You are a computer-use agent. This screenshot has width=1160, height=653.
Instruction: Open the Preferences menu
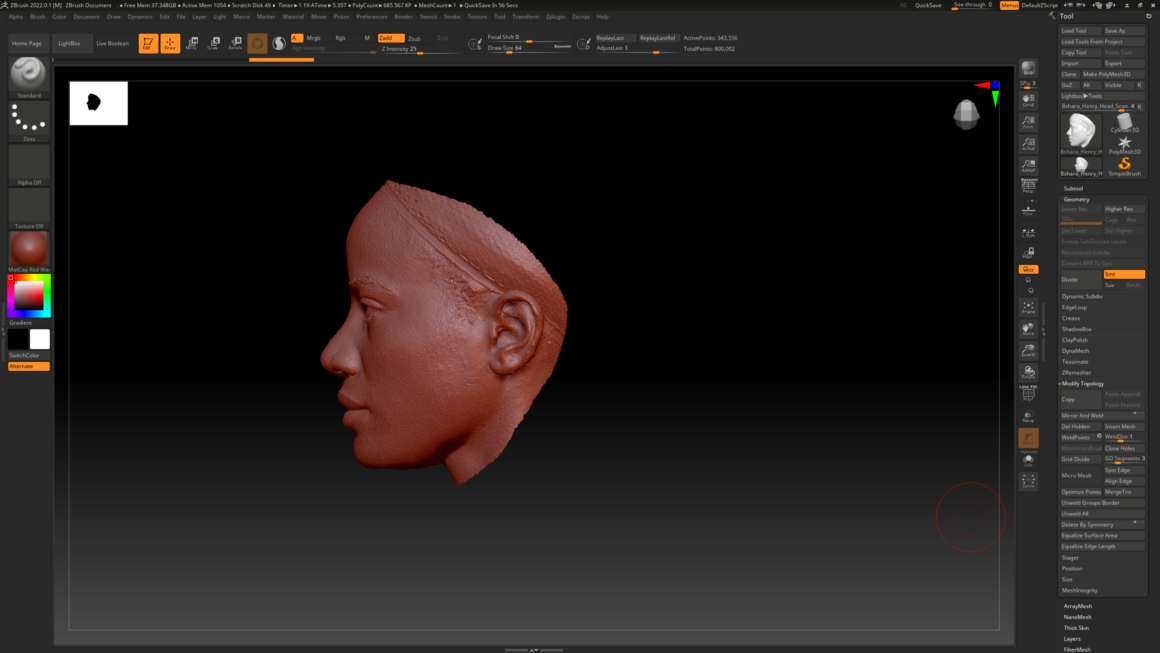[371, 16]
